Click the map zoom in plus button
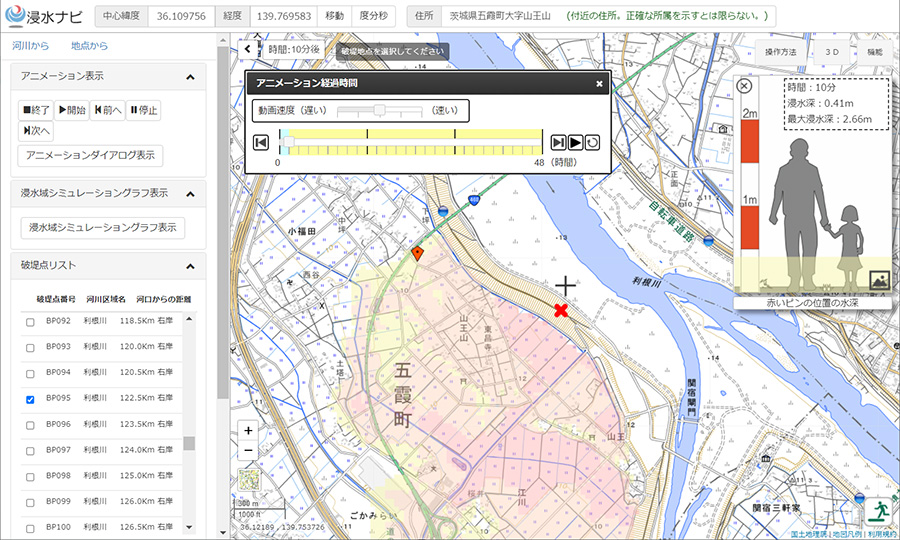Screen dimensions: 900x540 pos(248,430)
